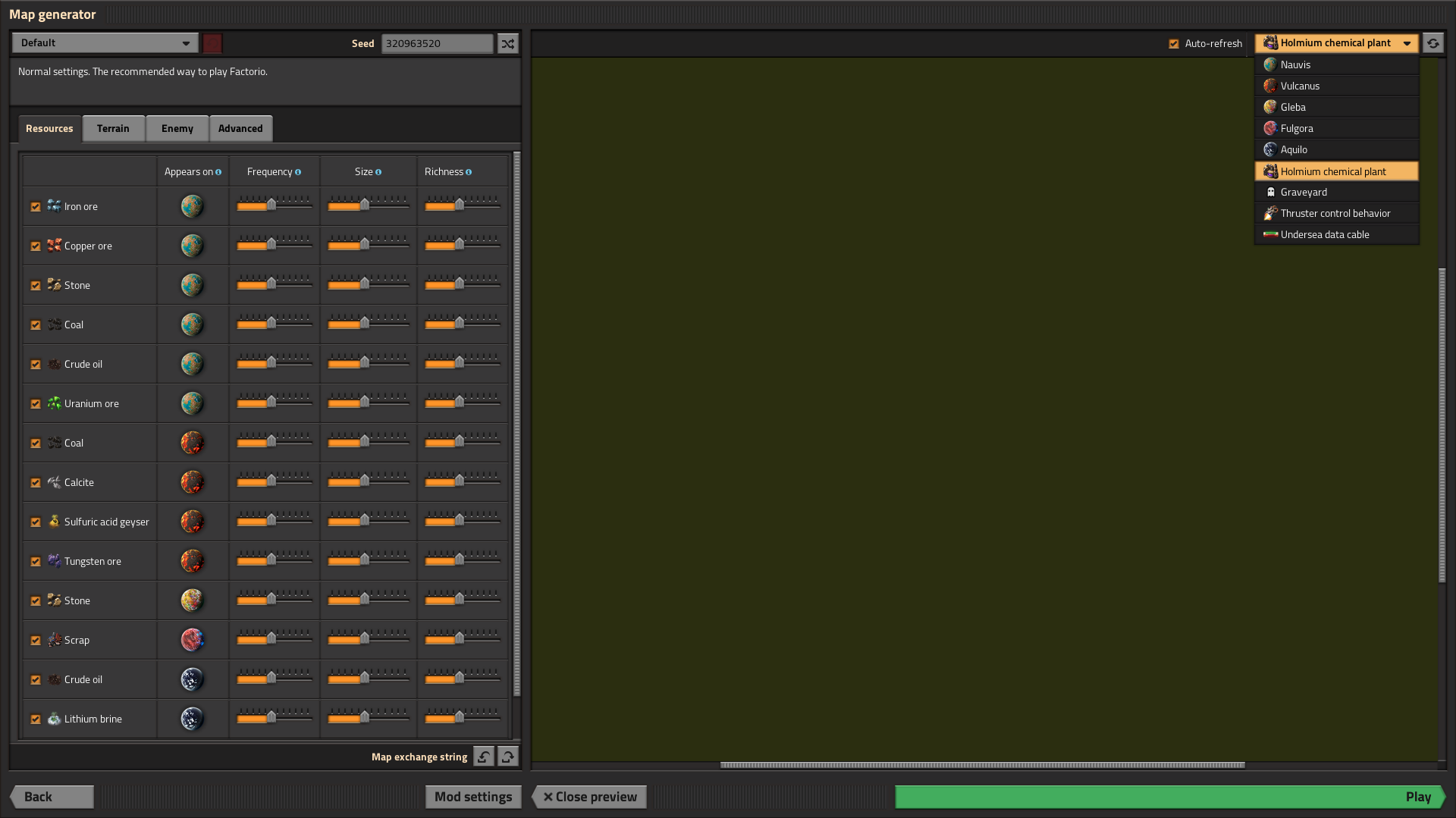
Task: Select Undersea data cable from the list
Action: (x=1336, y=235)
